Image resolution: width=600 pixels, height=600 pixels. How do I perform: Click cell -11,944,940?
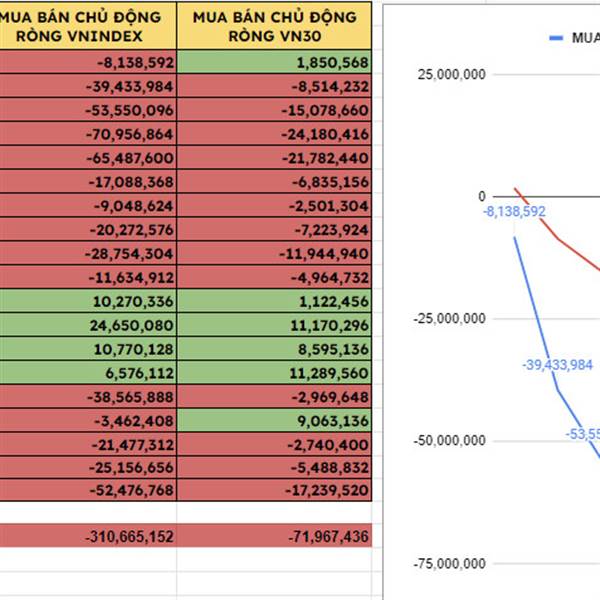point(274,253)
